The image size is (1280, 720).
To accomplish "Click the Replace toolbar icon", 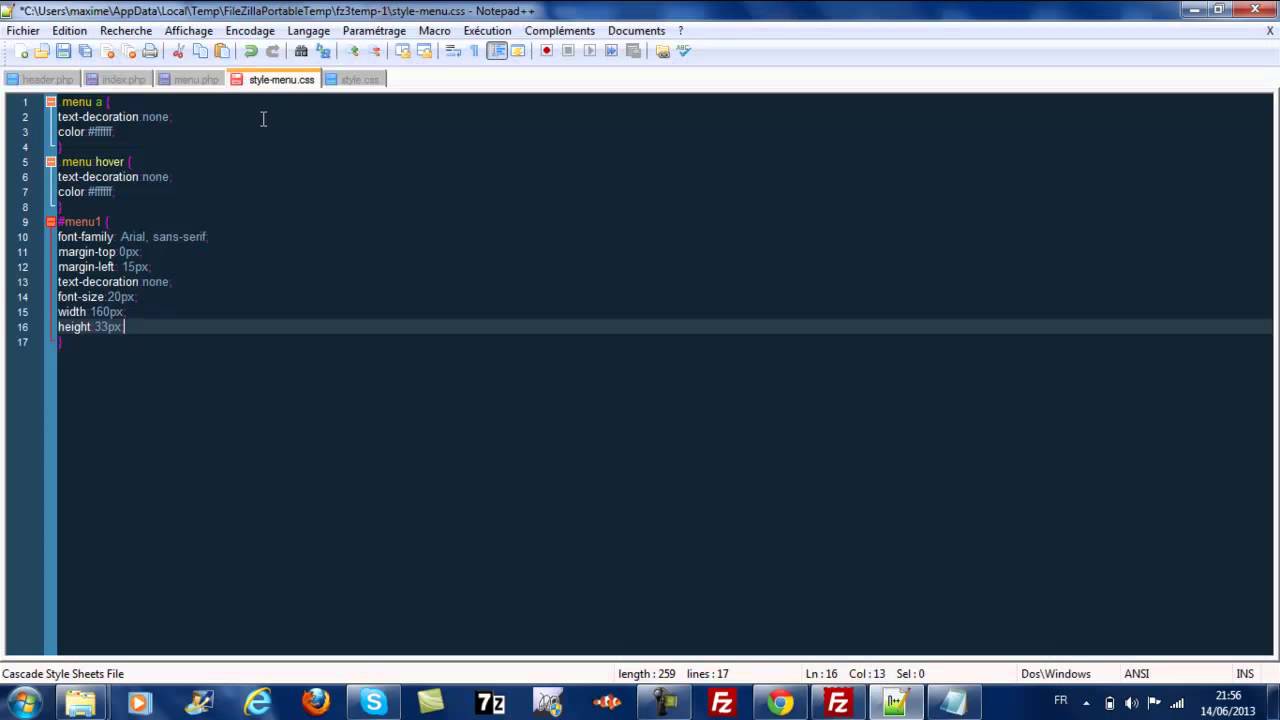I will 322,51.
